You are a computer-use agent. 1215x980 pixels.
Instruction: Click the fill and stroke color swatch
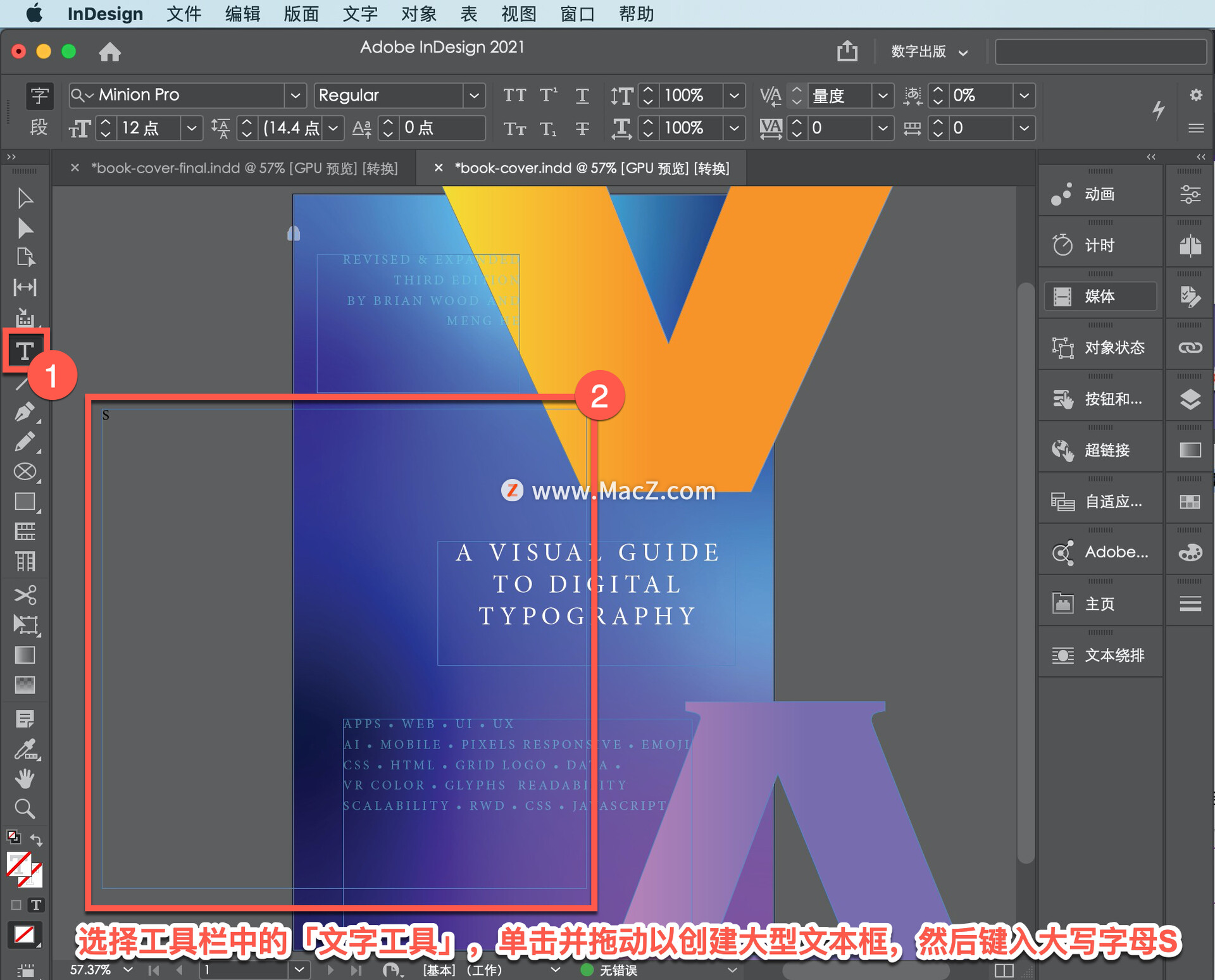(x=19, y=865)
